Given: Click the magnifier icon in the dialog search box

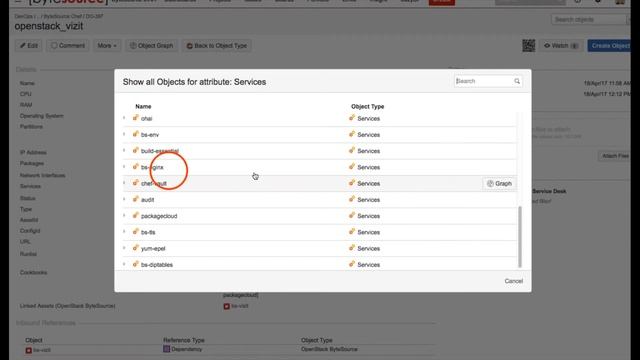Looking at the screenshot, I should pos(517,81).
